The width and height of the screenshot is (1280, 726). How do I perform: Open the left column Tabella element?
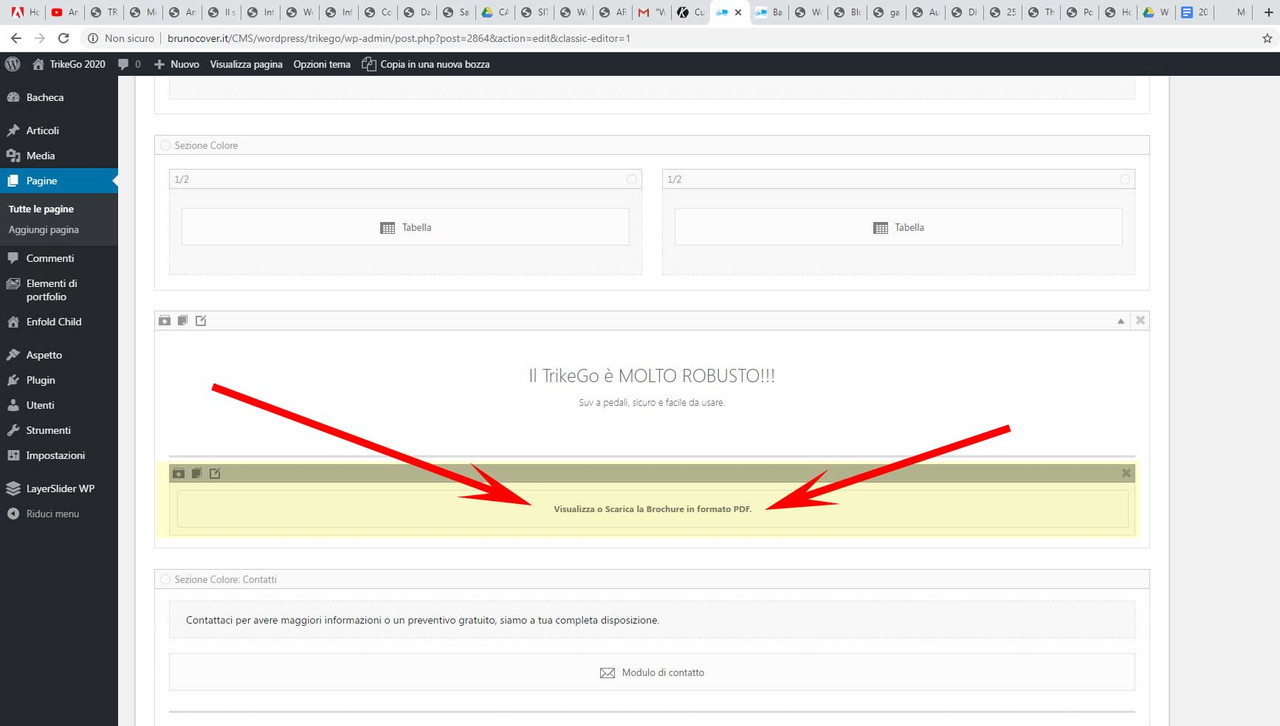405,227
